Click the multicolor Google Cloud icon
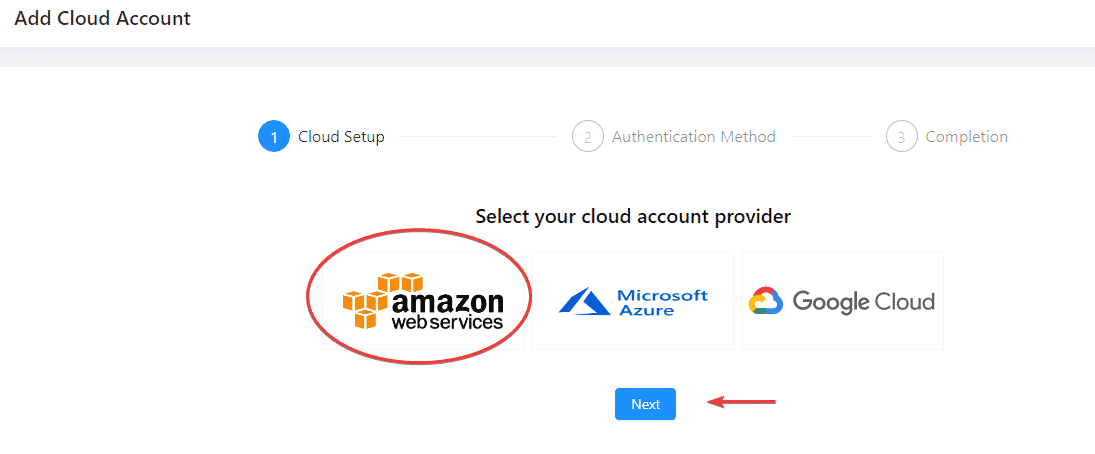 [x=766, y=302]
